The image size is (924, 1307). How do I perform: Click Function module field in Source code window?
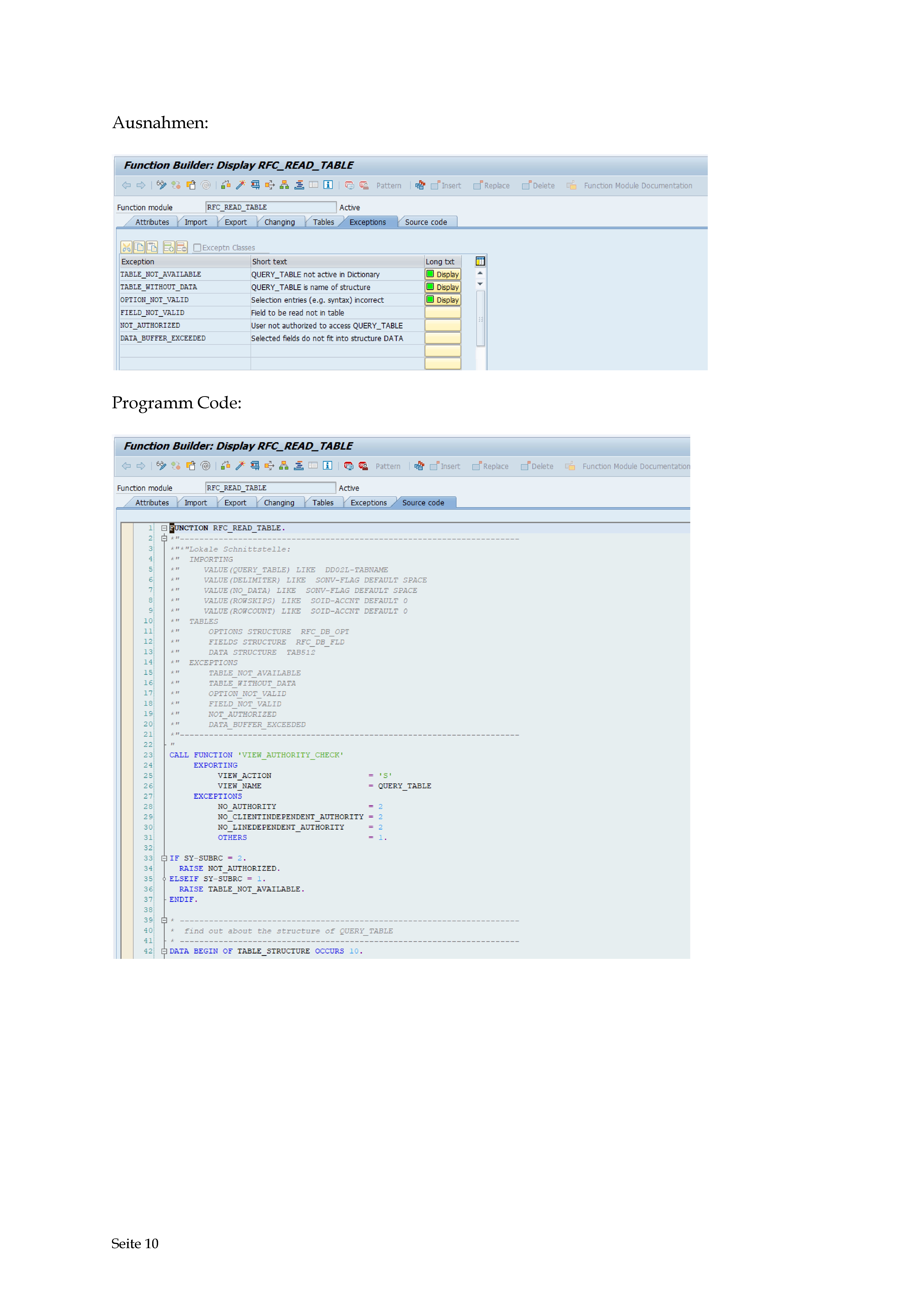(x=270, y=488)
